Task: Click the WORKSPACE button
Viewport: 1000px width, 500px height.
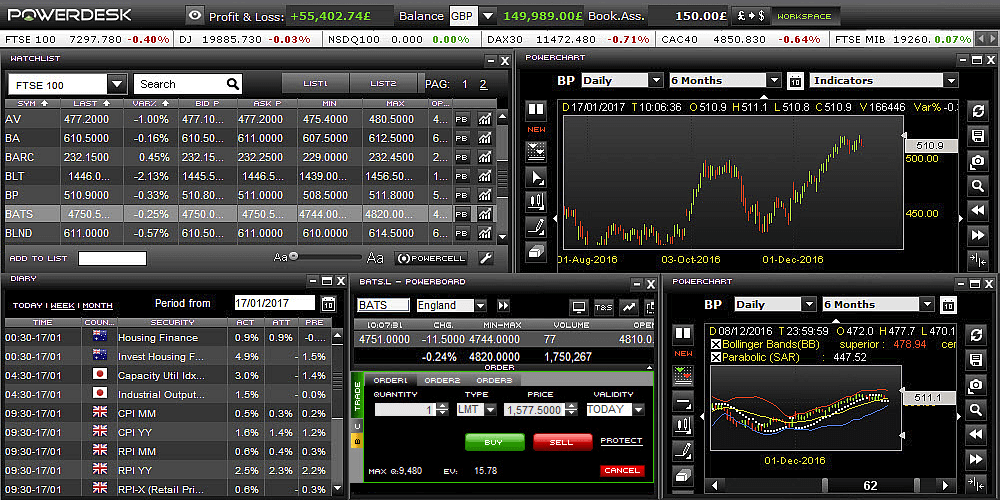Action: (x=804, y=16)
